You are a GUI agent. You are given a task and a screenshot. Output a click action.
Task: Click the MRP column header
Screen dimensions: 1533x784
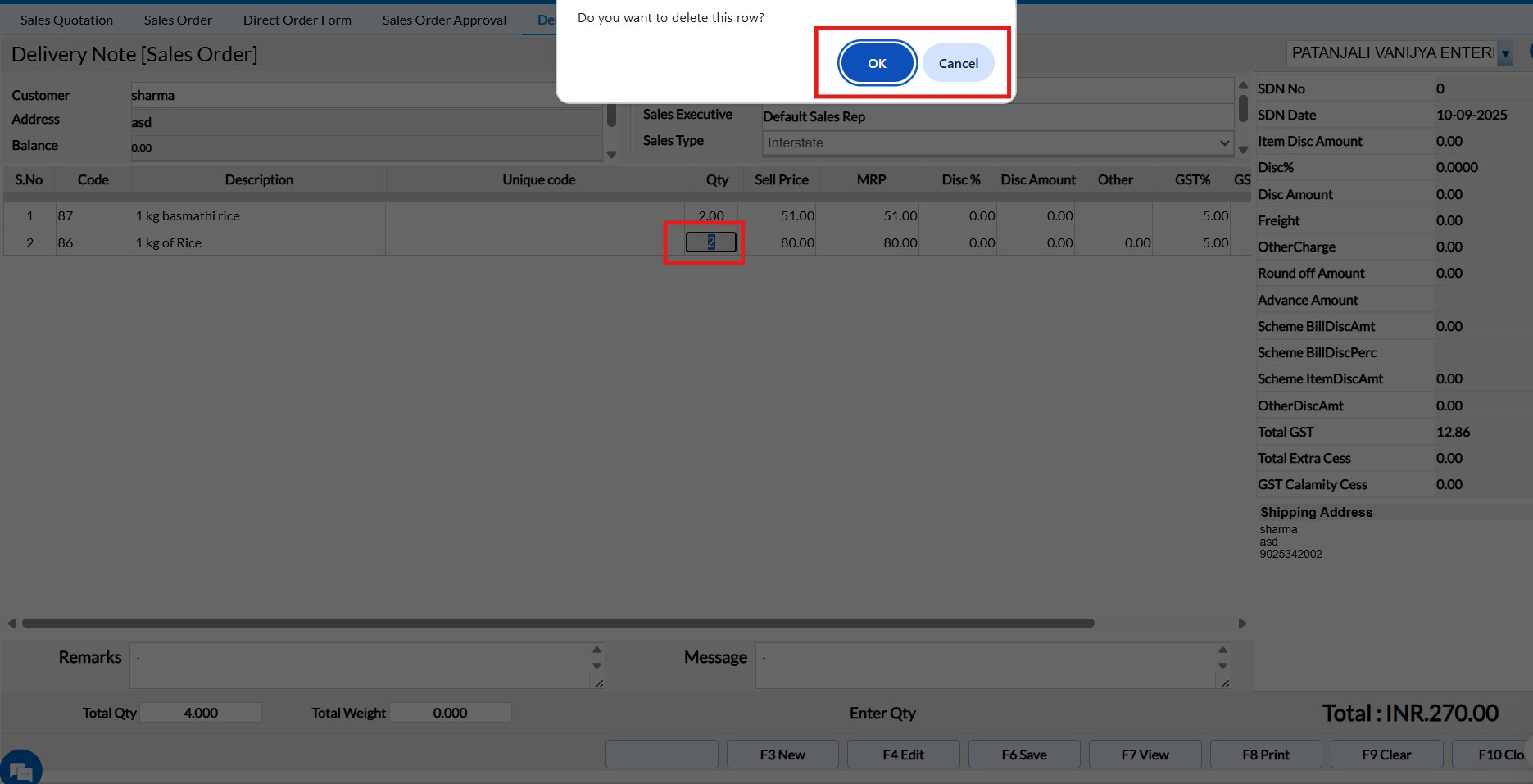pyautogui.click(x=871, y=179)
